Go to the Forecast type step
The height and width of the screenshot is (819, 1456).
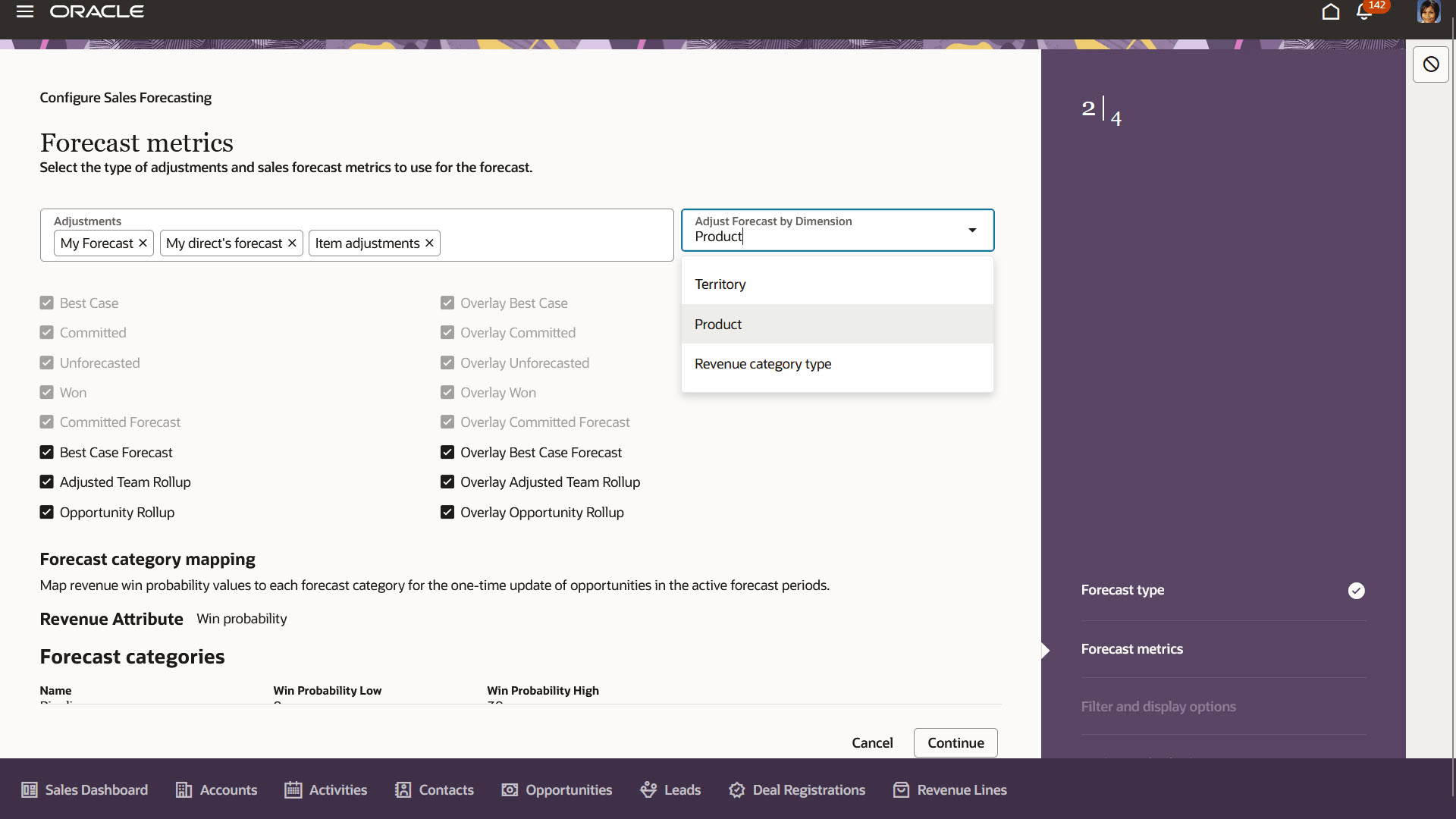(1122, 590)
